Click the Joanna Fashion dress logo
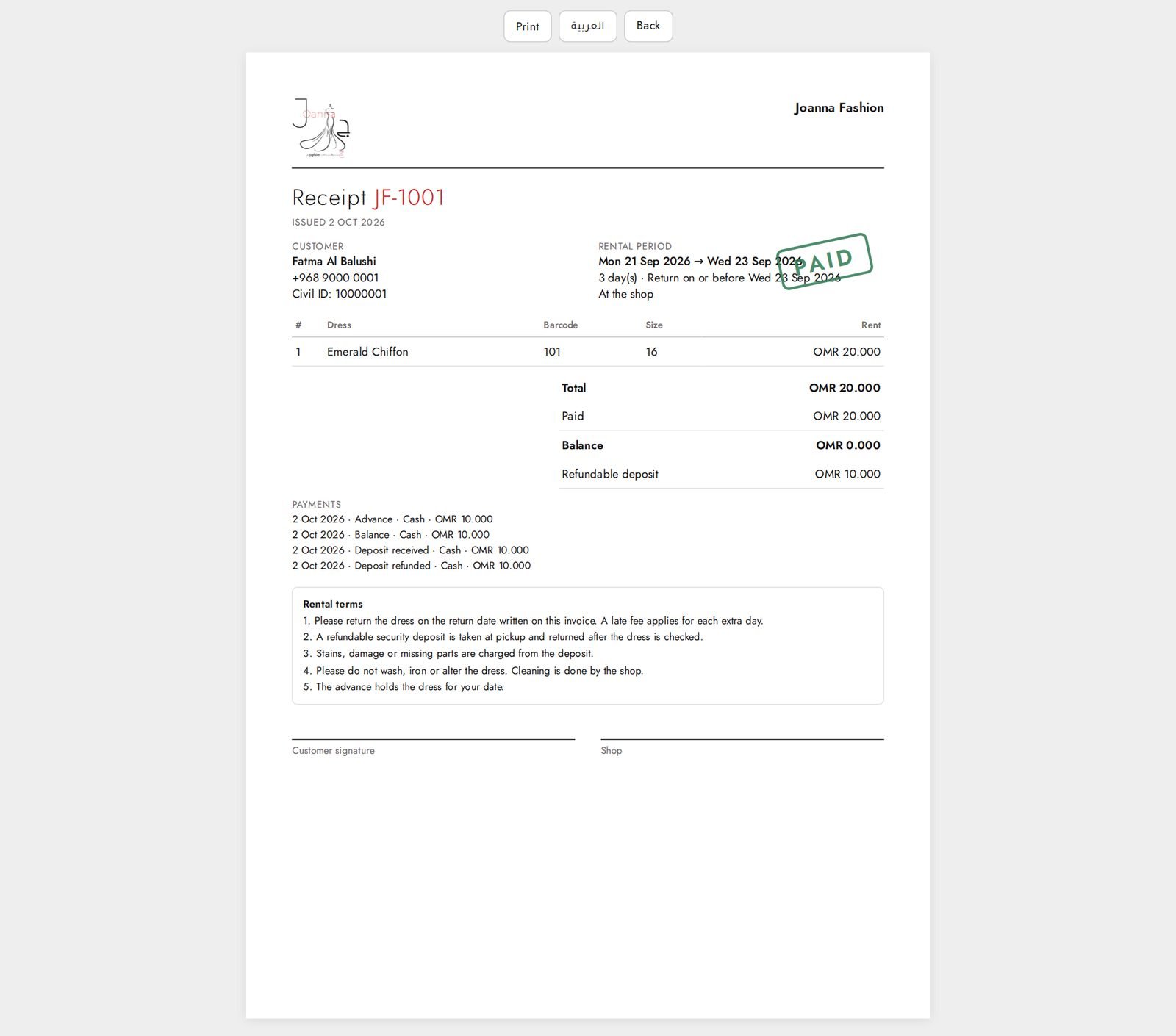Viewport: 1176px width, 1036px height. [322, 128]
